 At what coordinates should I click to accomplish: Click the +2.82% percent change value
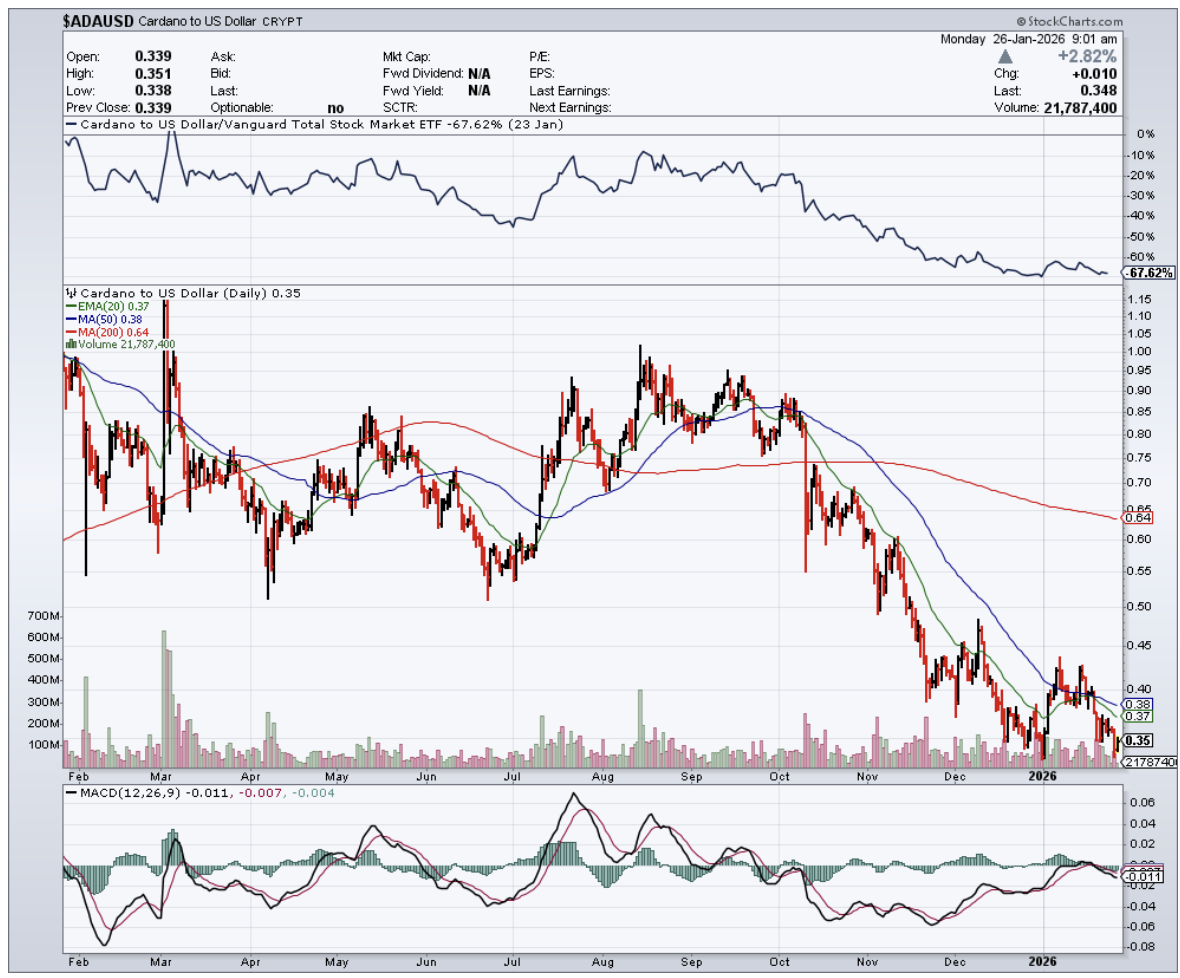pos(1087,56)
